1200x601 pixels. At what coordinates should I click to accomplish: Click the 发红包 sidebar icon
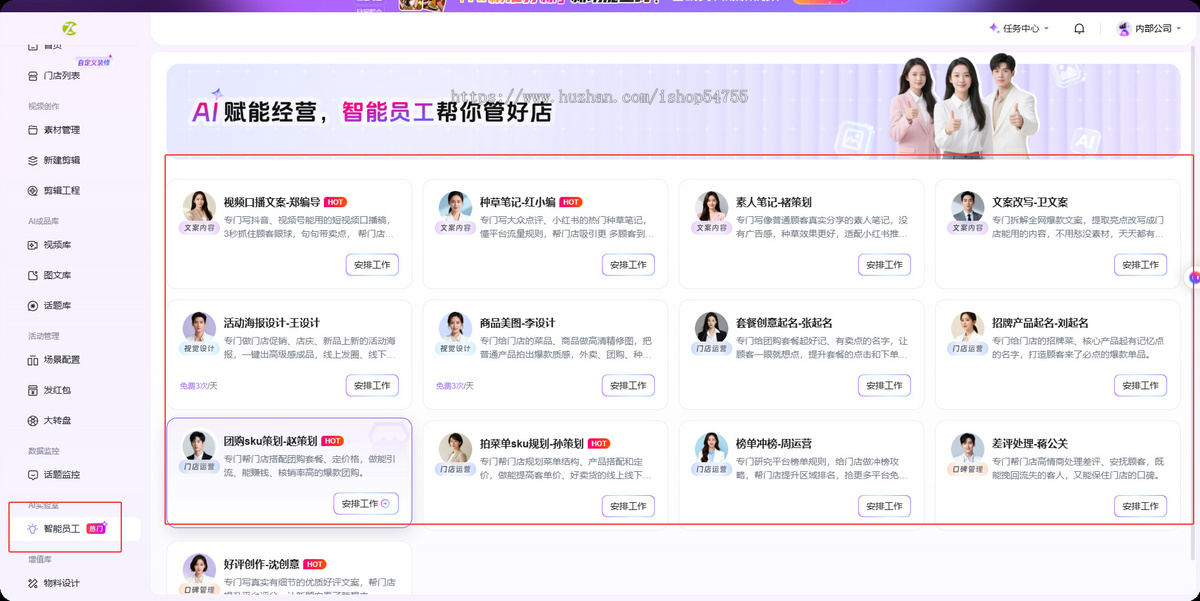tap(33, 390)
